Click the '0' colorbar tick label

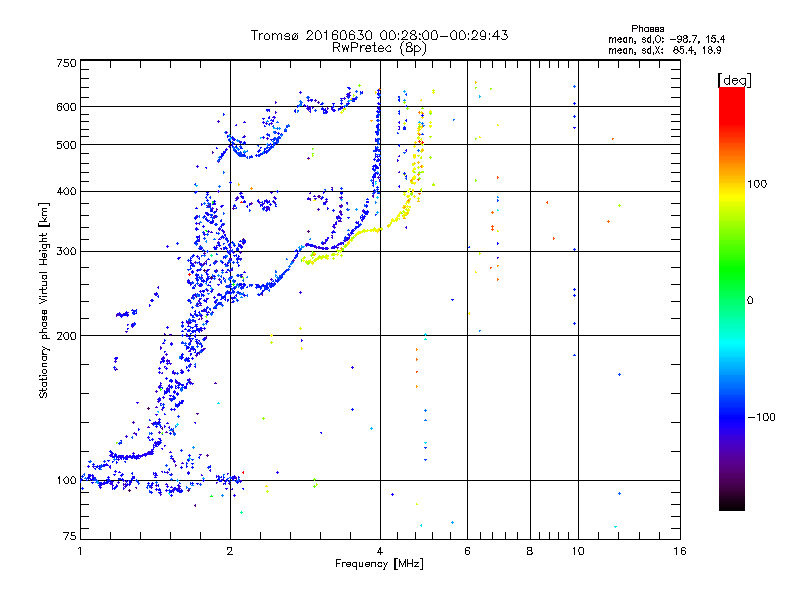click(x=750, y=300)
